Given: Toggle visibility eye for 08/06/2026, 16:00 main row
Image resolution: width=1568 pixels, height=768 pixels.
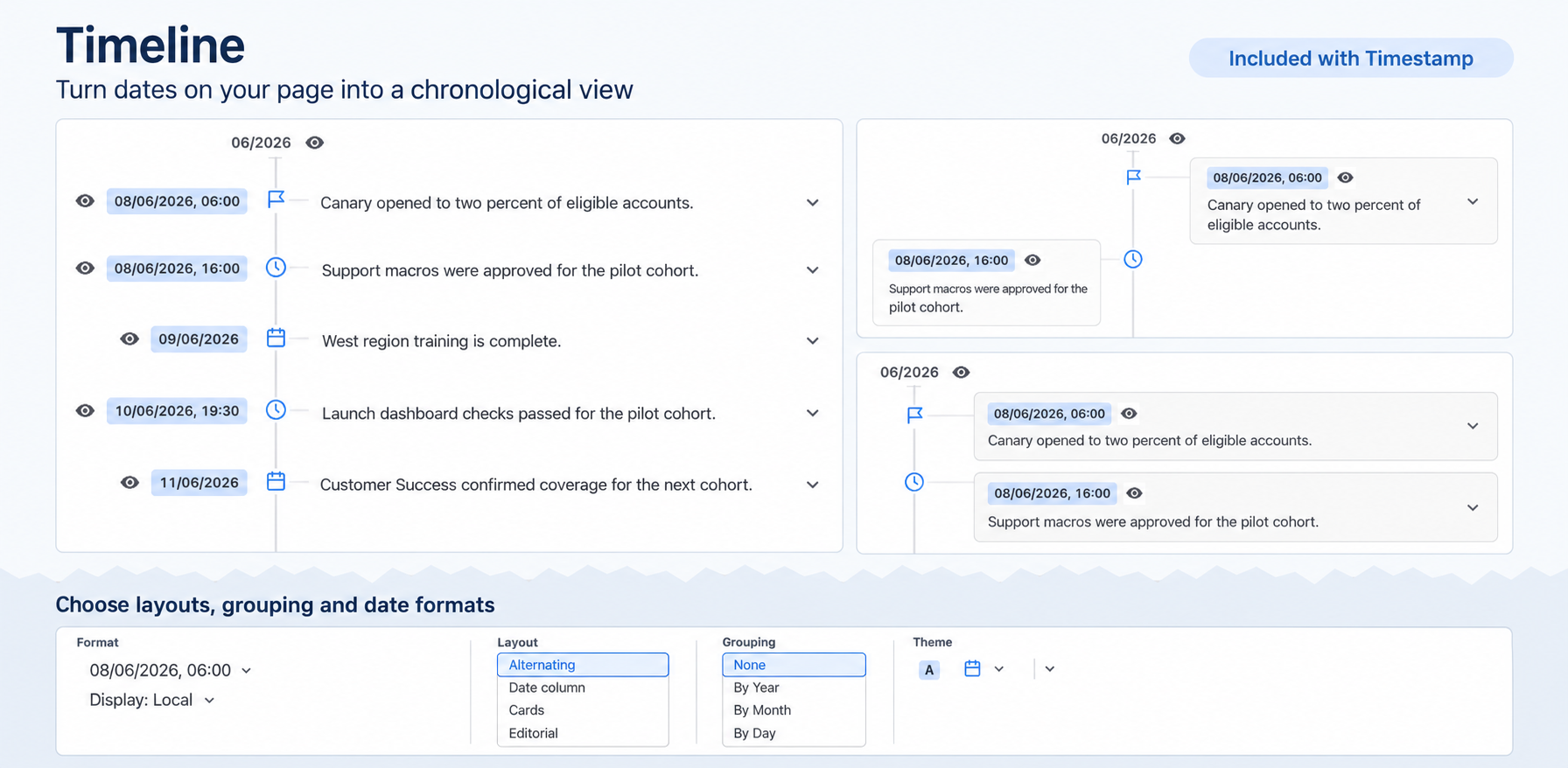Looking at the screenshot, I should 85,269.
